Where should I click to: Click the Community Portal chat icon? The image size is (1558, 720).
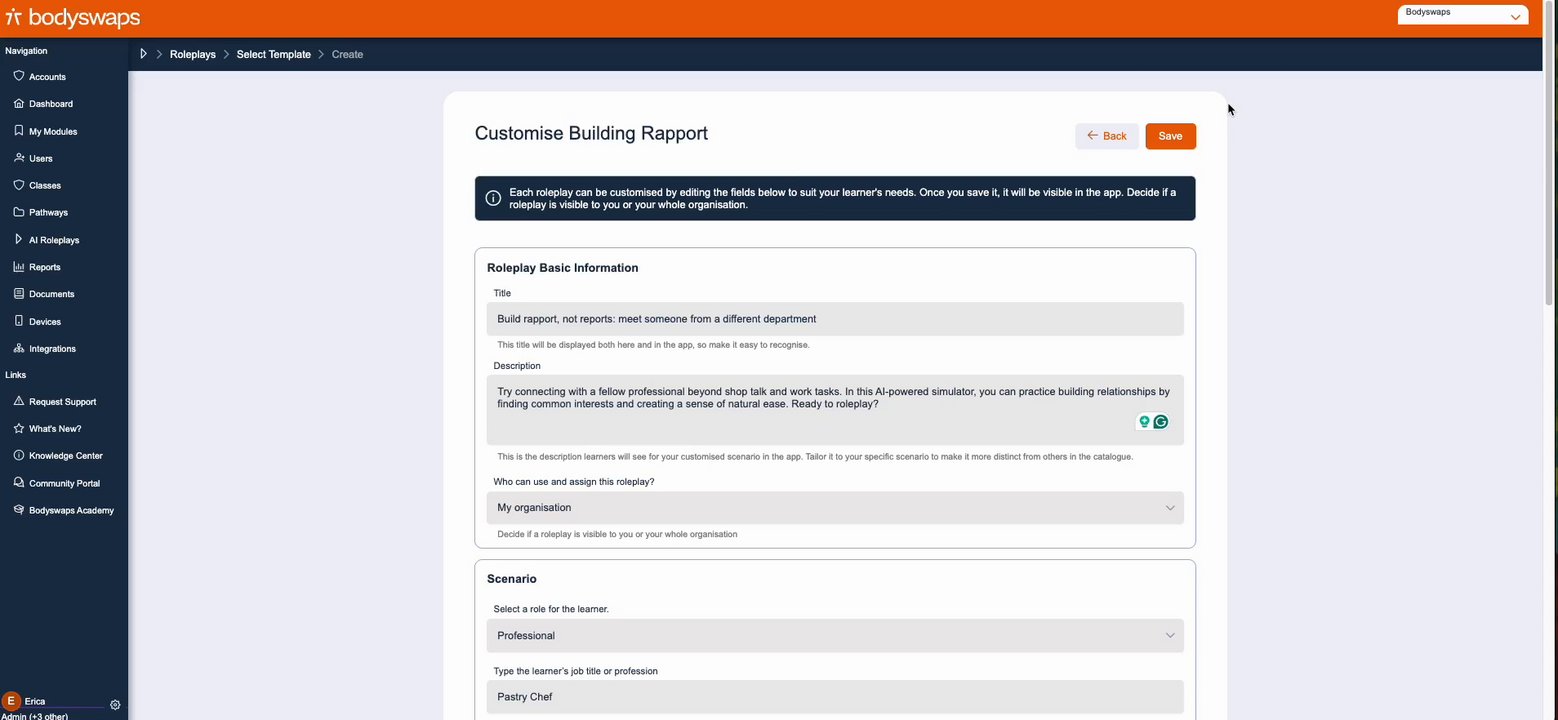click(19, 483)
